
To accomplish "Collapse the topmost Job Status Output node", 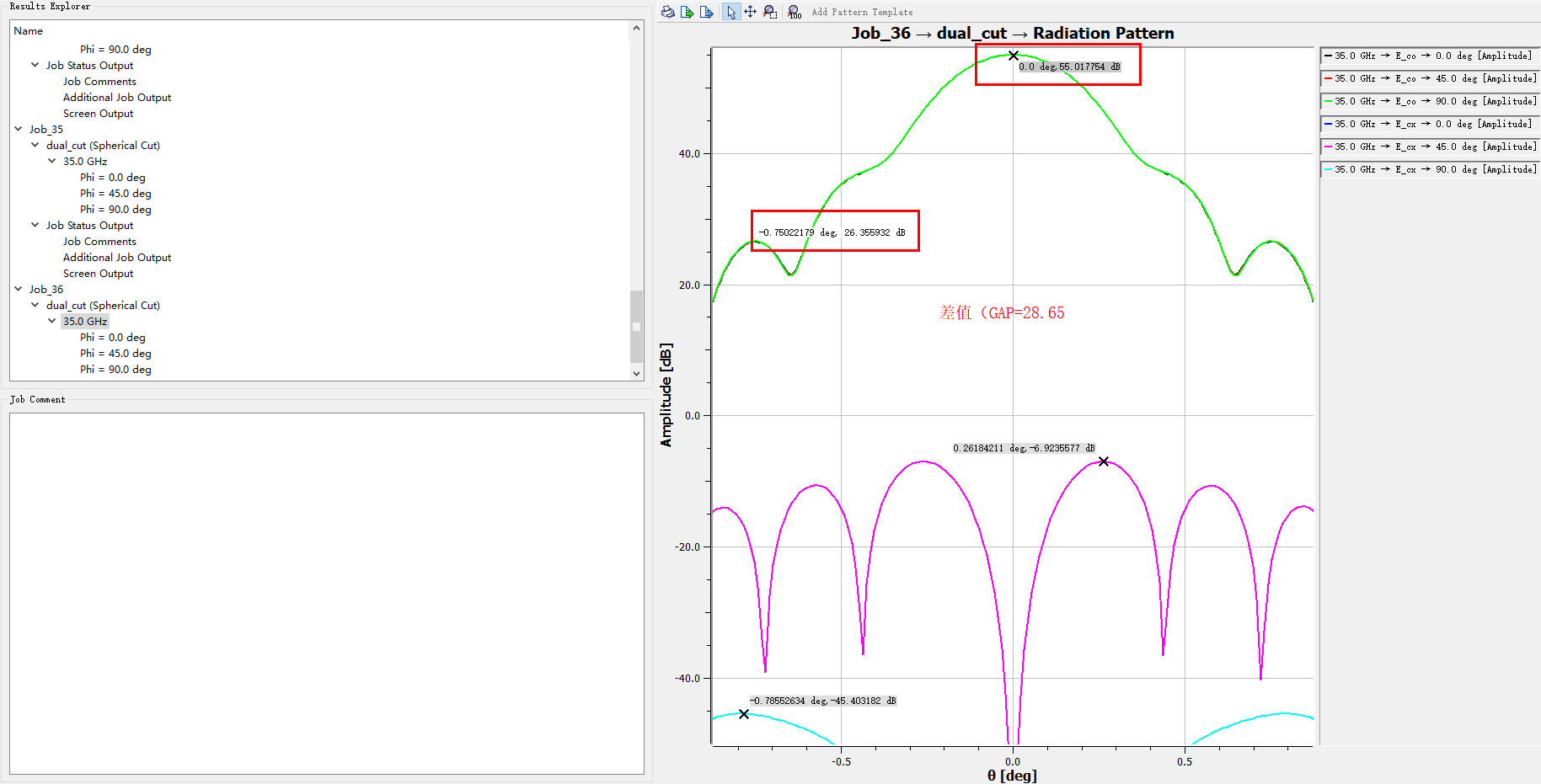I will tap(35, 65).
